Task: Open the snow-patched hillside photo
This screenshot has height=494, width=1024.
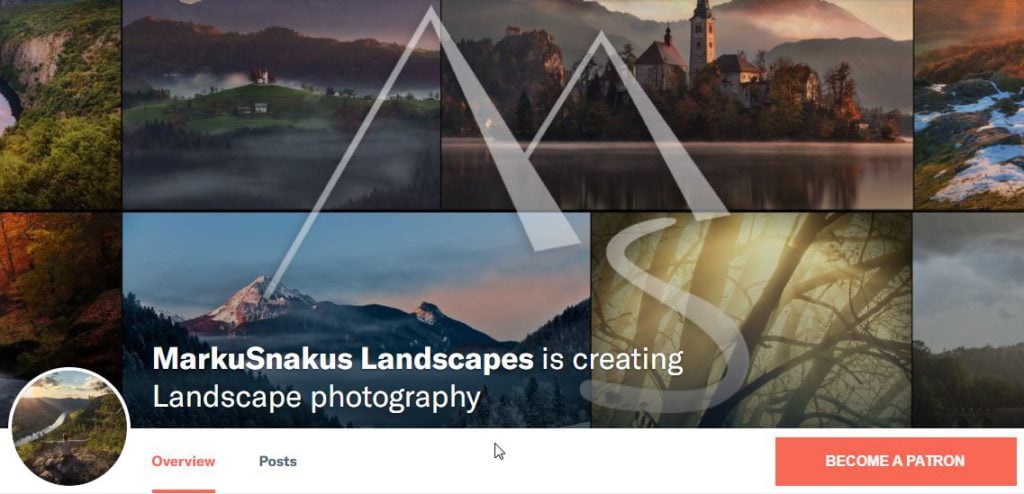Action: 969,105
